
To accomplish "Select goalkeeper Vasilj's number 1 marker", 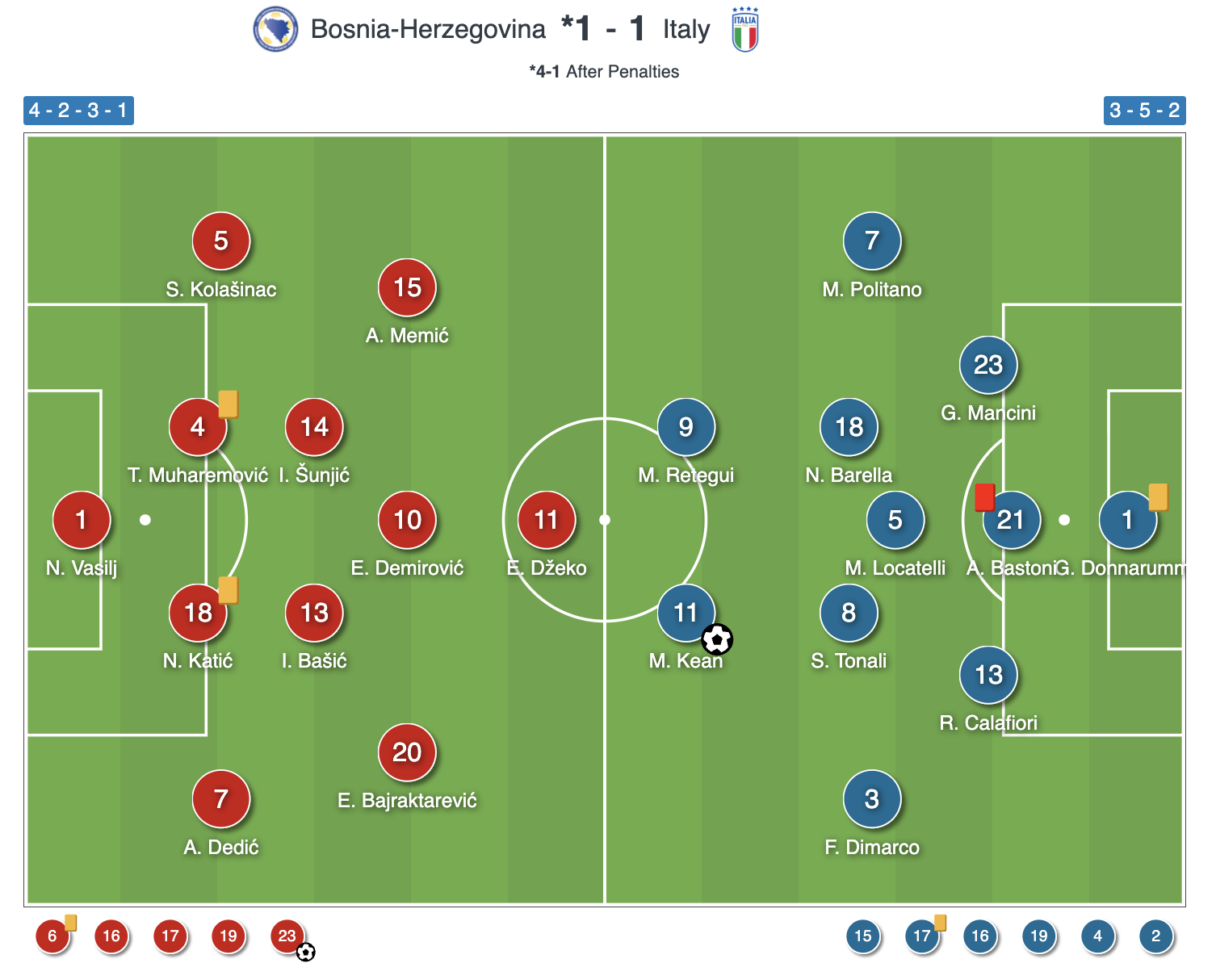I will tap(81, 520).
